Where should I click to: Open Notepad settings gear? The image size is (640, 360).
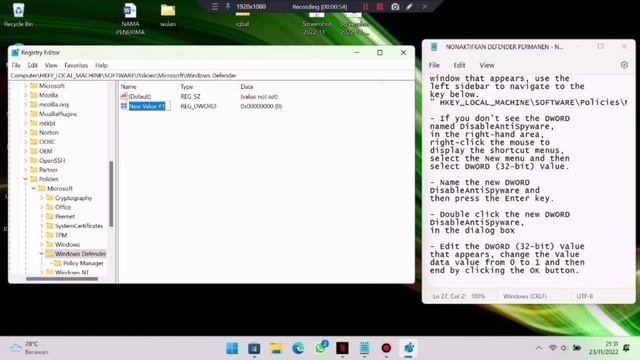click(624, 64)
